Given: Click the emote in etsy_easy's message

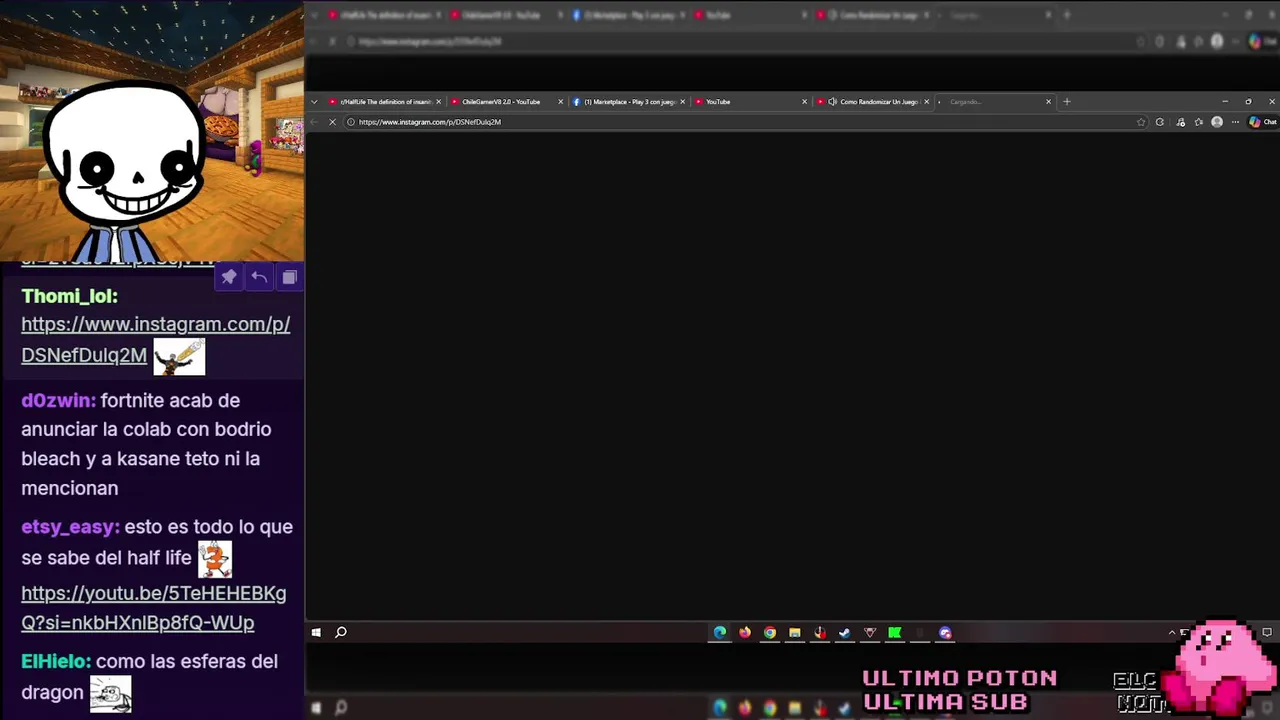Looking at the screenshot, I should point(214,559).
